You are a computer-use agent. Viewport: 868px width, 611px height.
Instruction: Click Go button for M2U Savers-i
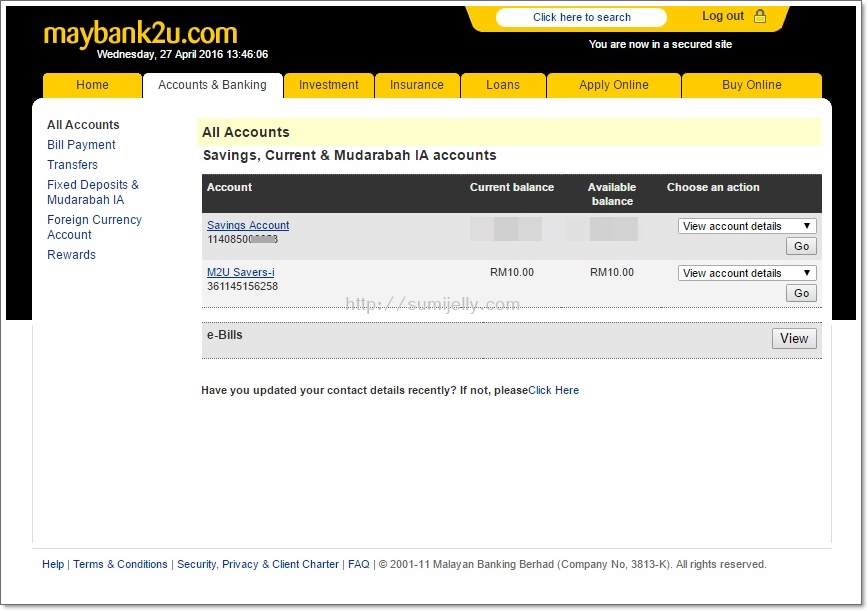coord(801,293)
